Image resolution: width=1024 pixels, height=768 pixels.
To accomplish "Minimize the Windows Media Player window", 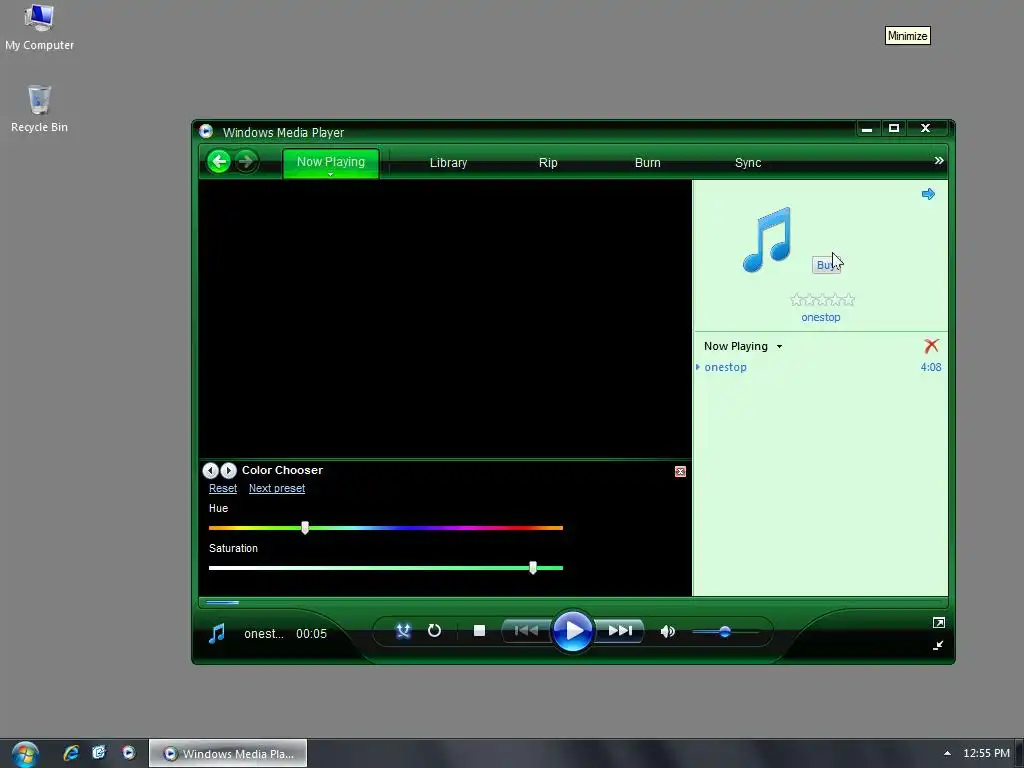I will tap(867, 129).
